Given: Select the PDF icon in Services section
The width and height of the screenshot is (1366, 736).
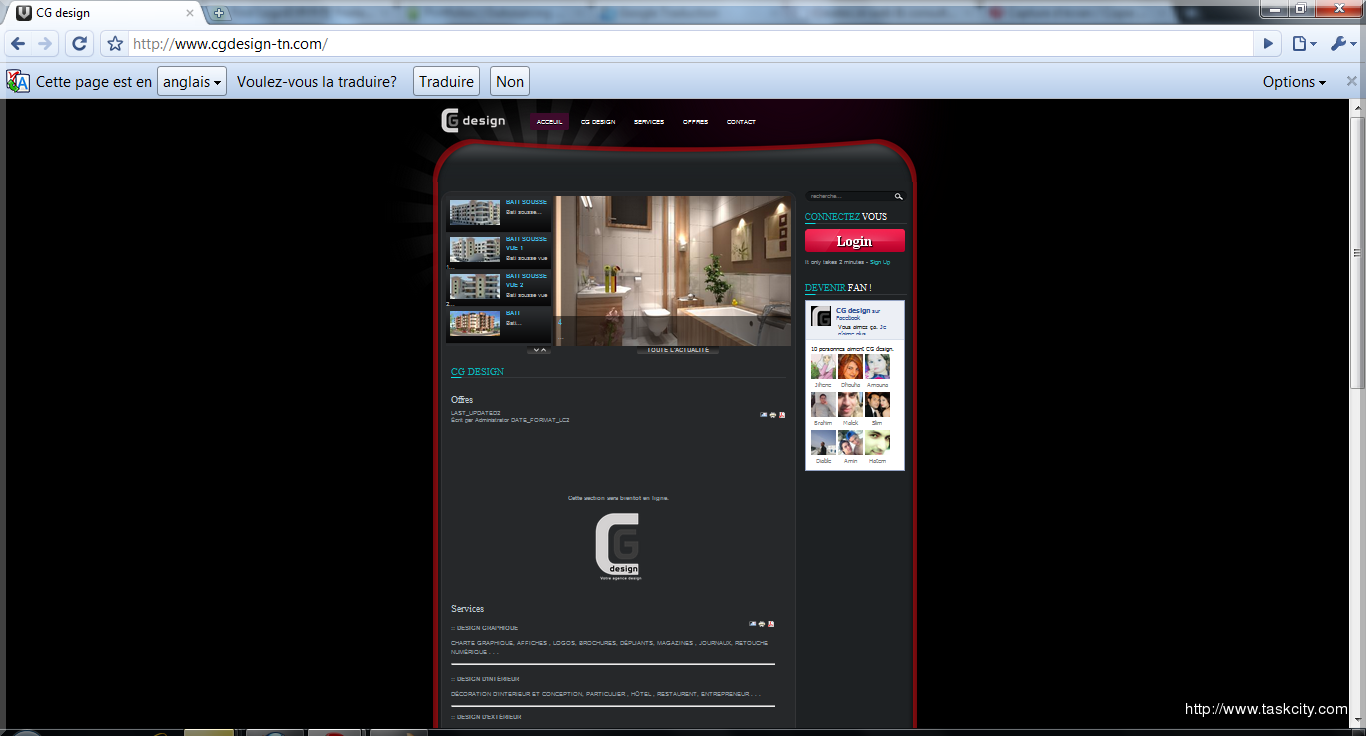Looking at the screenshot, I should tap(771, 624).
